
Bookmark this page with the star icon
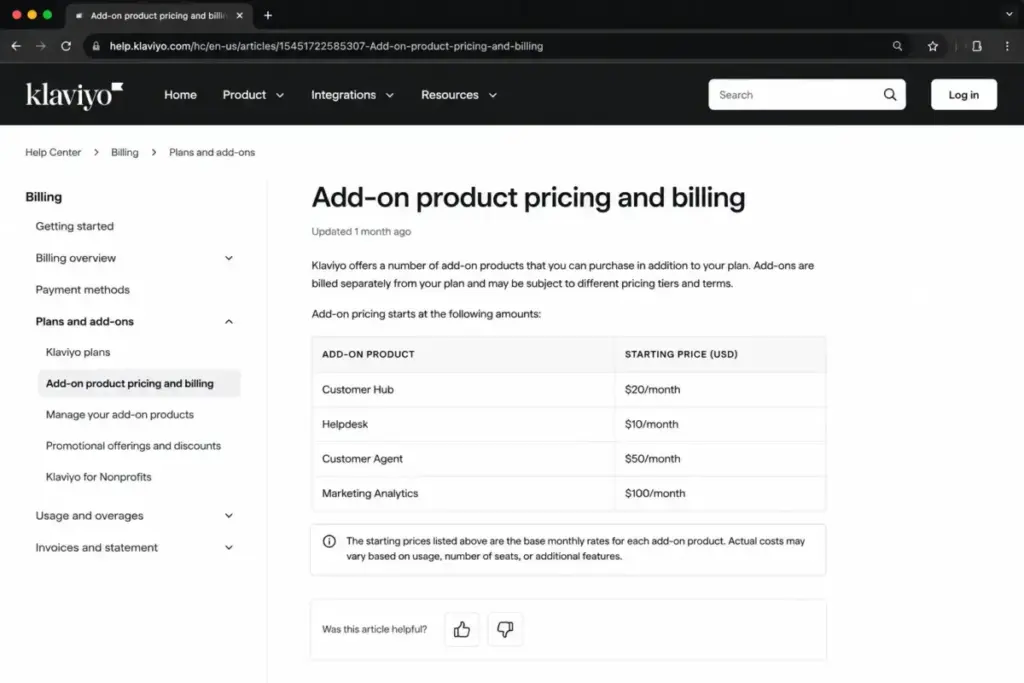[933, 46]
